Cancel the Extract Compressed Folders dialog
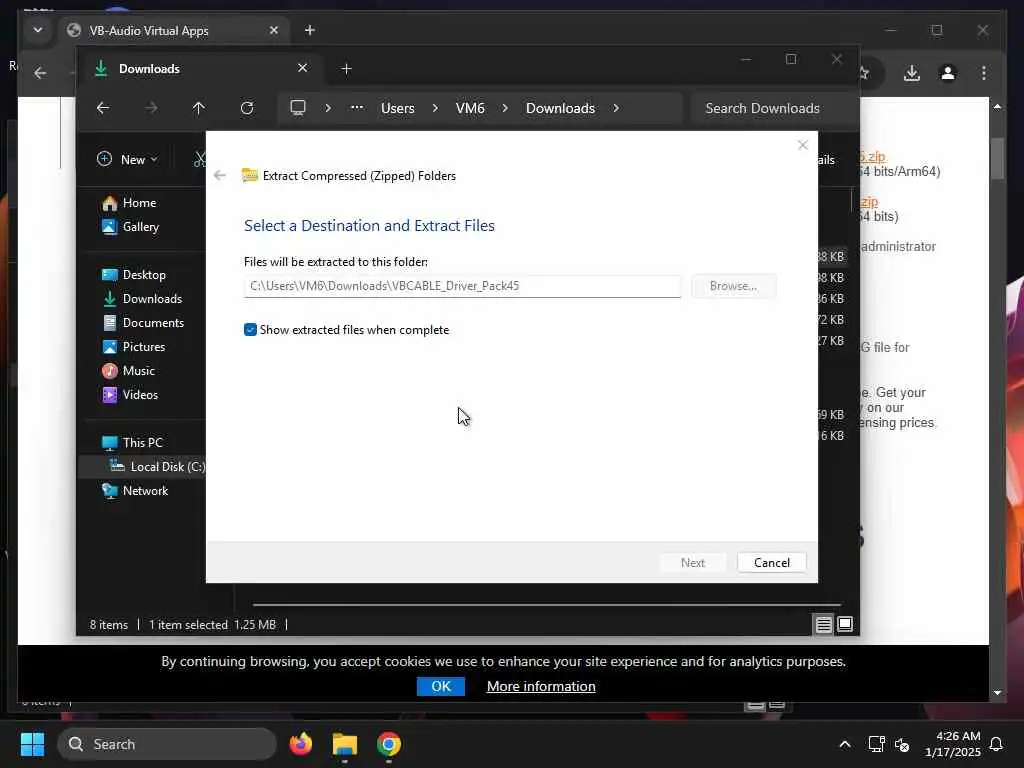This screenshot has height=768, width=1024. (x=771, y=562)
